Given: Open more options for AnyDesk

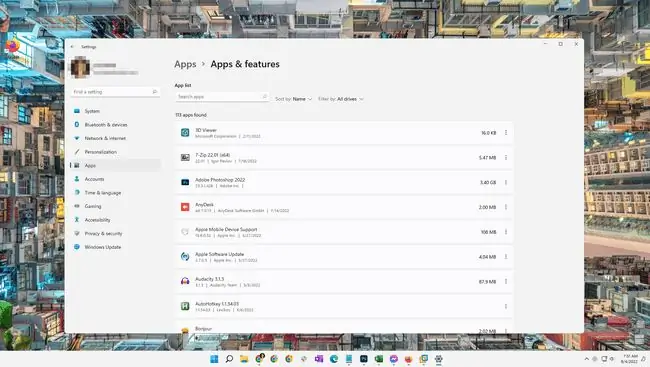Looking at the screenshot, I should click(506, 207).
